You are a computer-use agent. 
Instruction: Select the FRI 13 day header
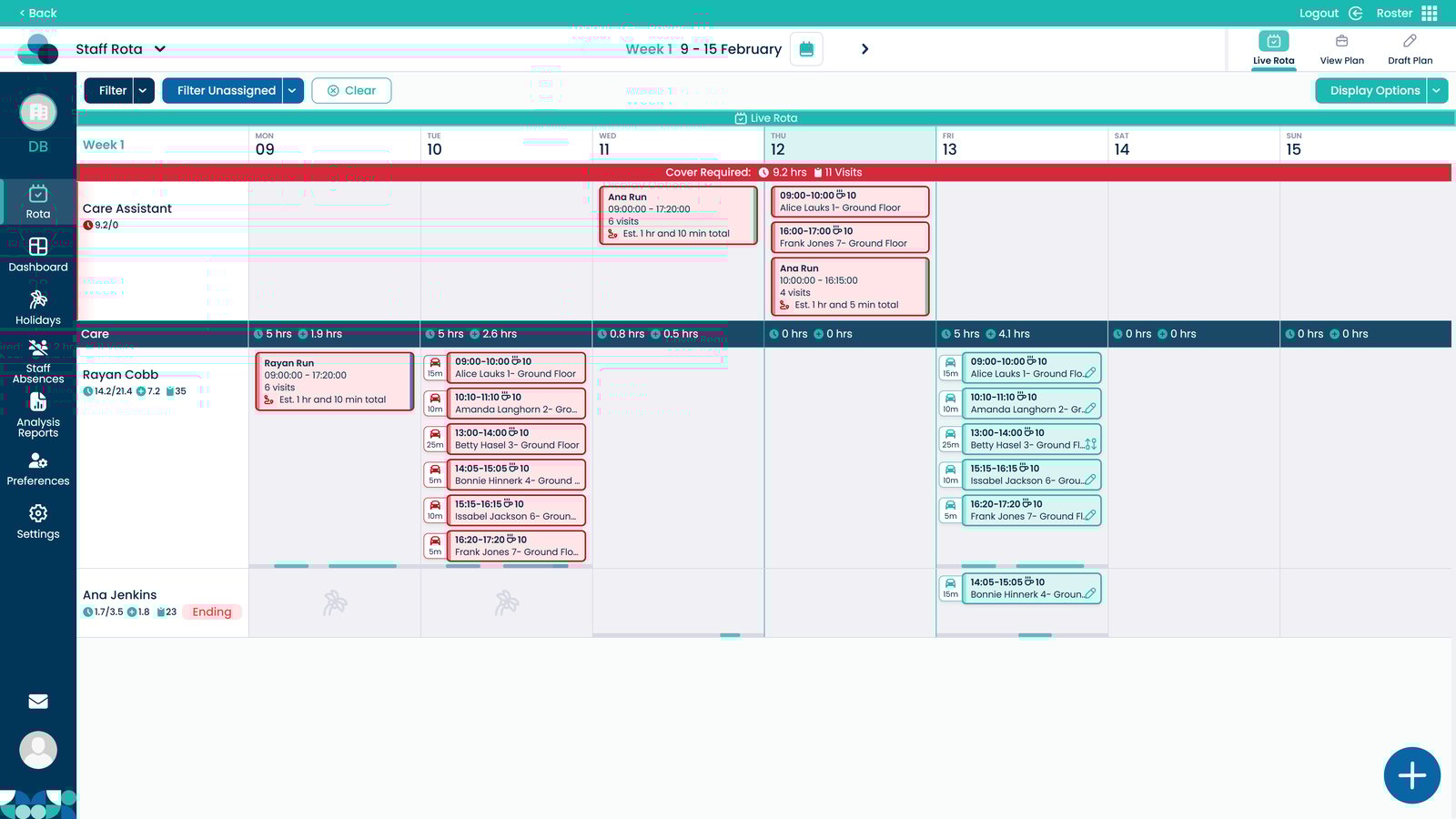(x=1022, y=145)
